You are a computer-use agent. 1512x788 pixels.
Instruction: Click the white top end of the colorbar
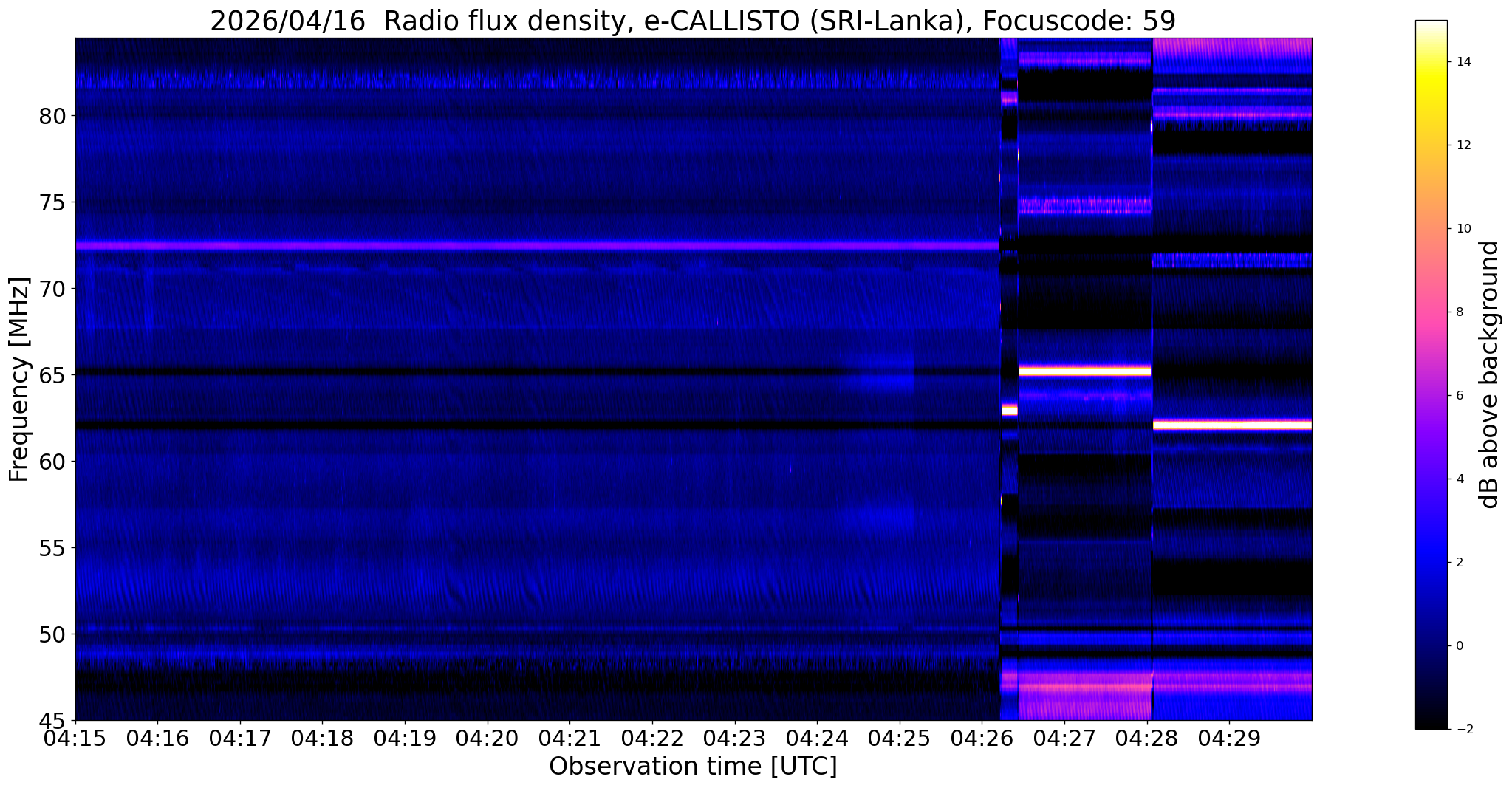click(x=1431, y=26)
